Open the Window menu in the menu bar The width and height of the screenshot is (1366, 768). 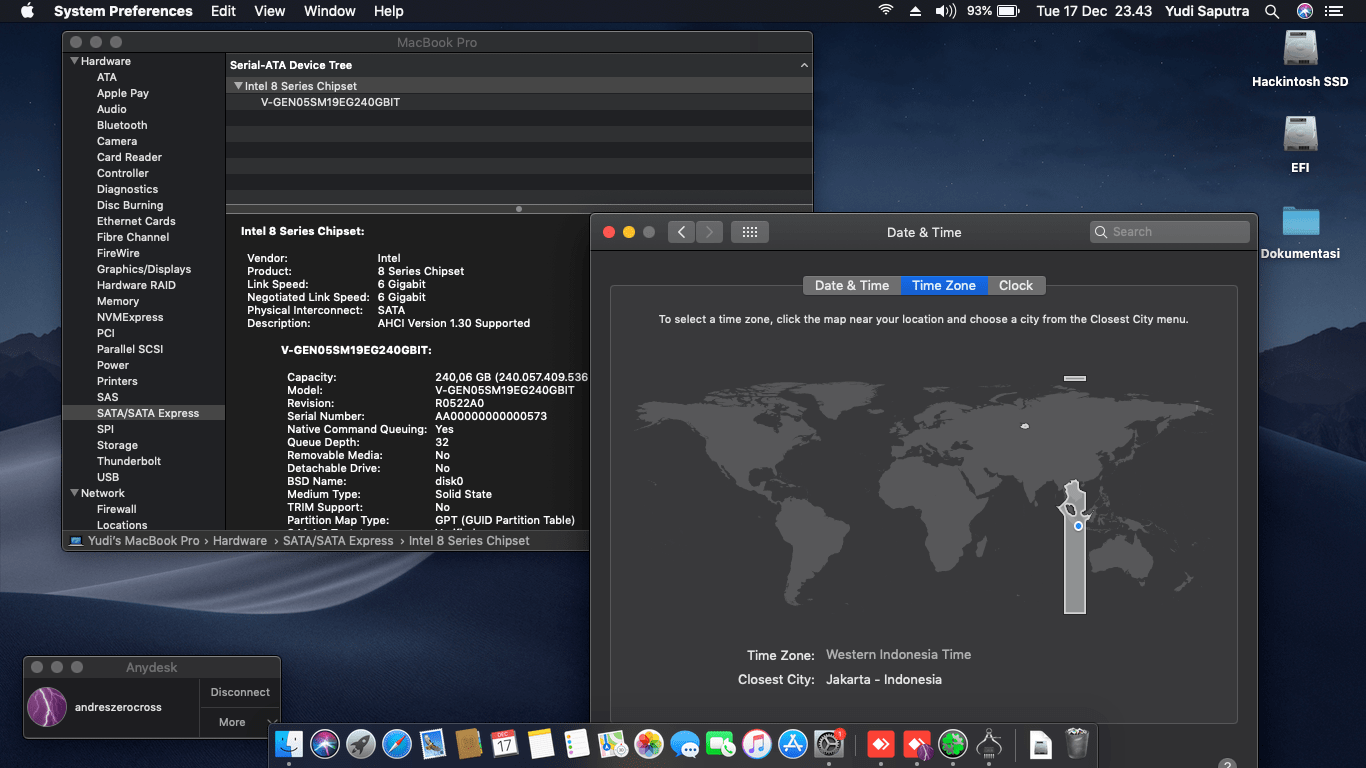[x=329, y=11]
